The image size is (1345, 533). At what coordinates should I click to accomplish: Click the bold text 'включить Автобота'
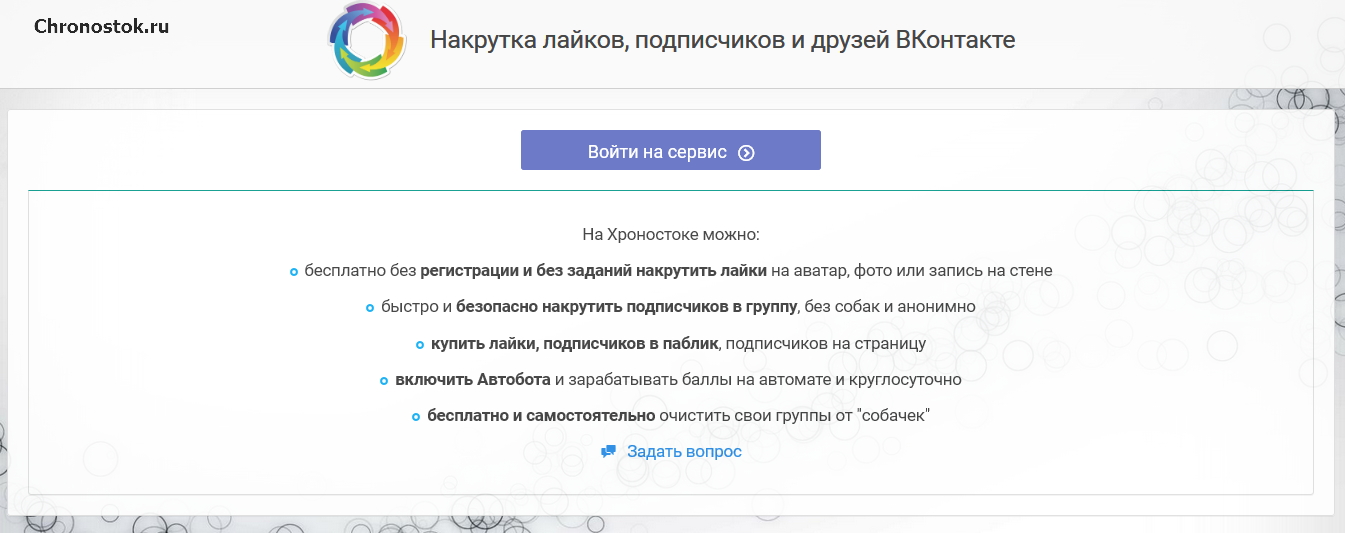pos(472,380)
